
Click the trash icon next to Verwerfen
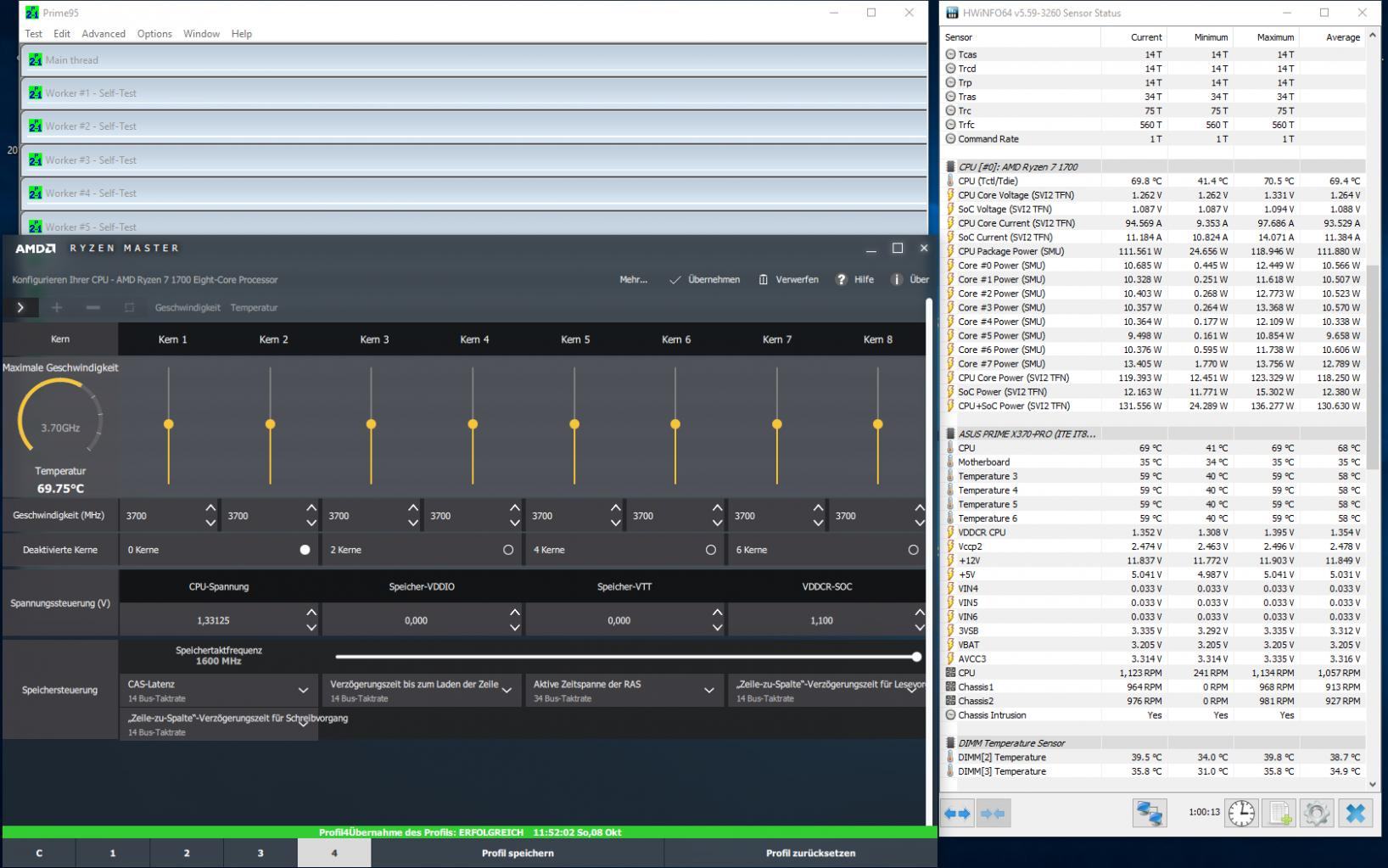pyautogui.click(x=764, y=279)
